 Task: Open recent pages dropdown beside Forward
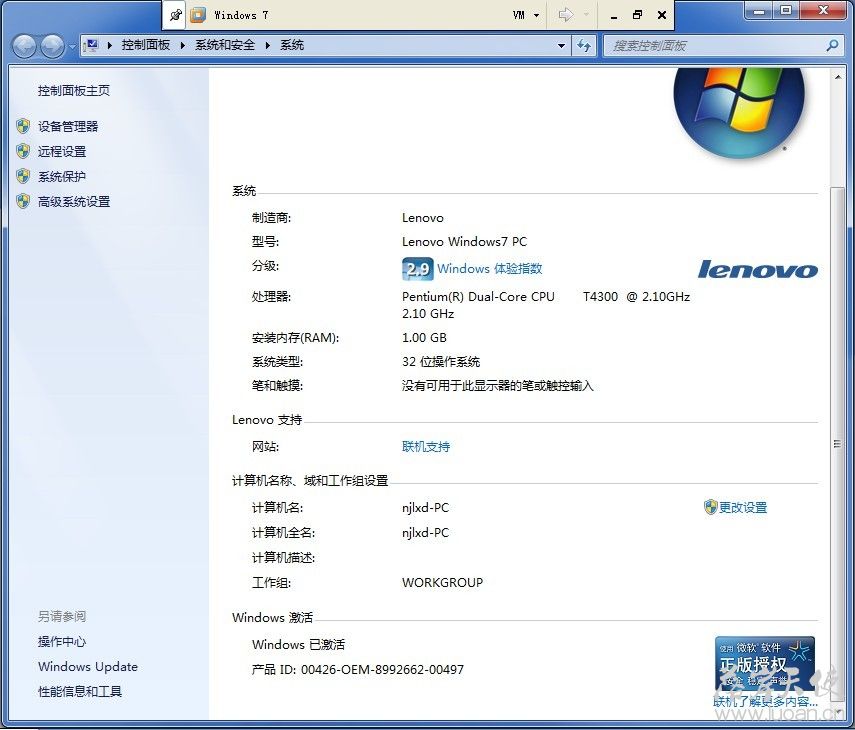click(x=72, y=46)
